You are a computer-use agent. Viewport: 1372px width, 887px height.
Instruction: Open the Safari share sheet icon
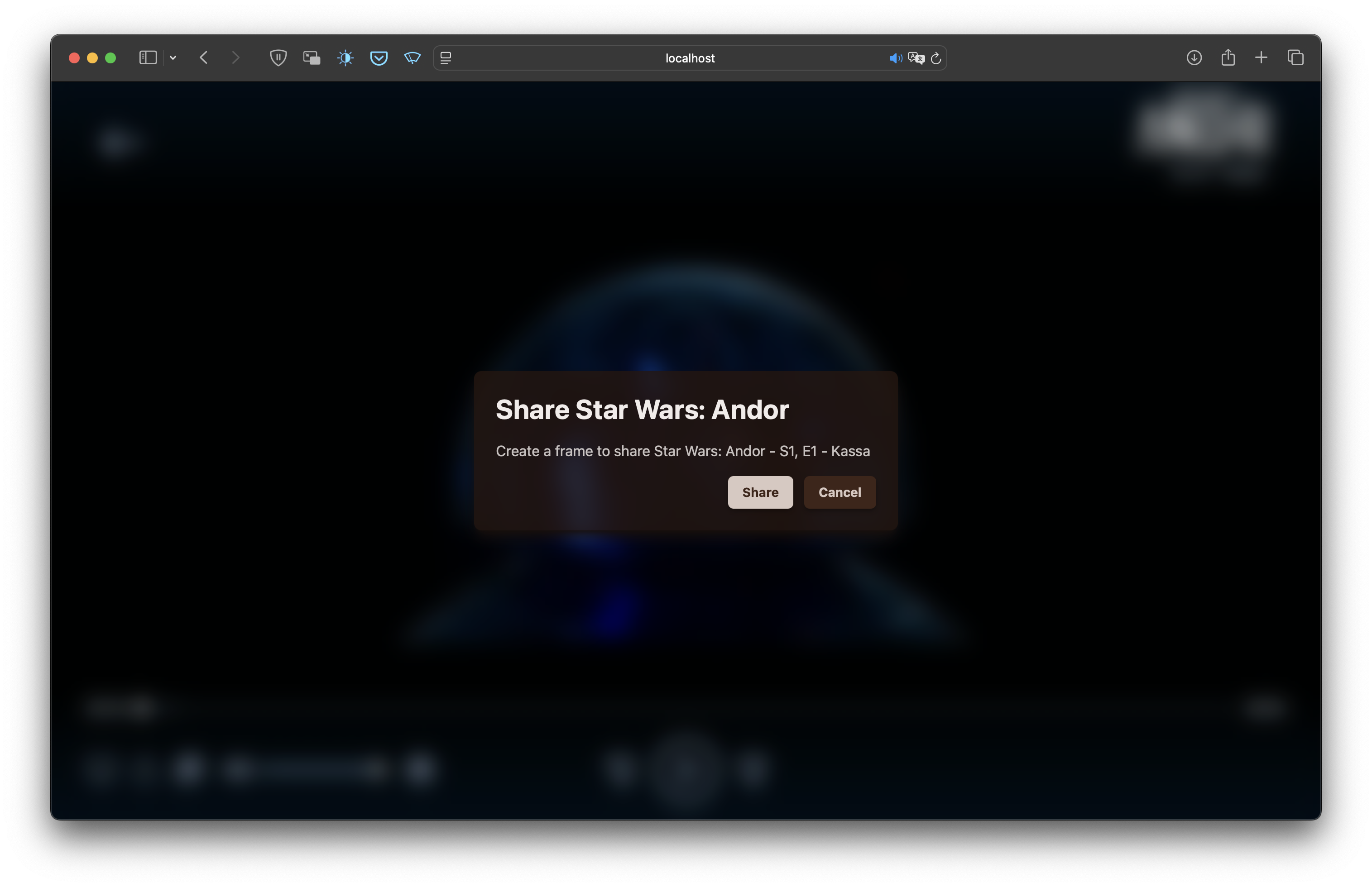click(x=1228, y=57)
